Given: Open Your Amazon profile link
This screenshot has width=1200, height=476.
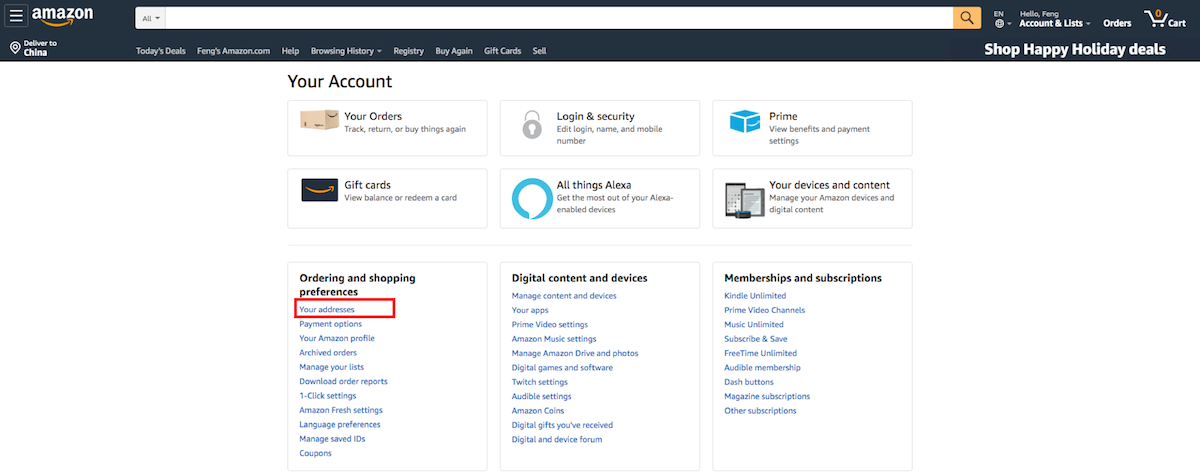Looking at the screenshot, I should point(337,338).
